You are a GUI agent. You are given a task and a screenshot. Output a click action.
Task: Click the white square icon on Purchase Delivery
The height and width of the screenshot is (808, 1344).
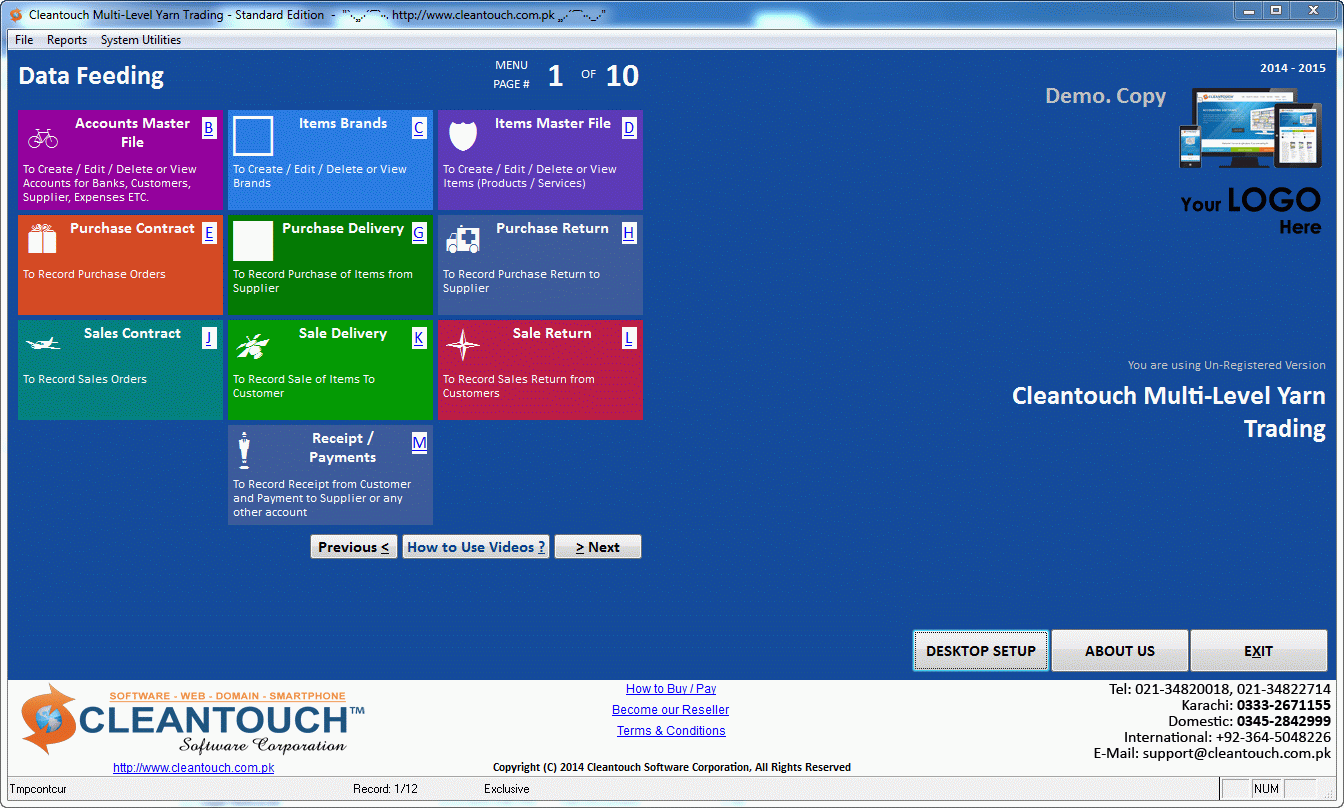[x=253, y=241]
